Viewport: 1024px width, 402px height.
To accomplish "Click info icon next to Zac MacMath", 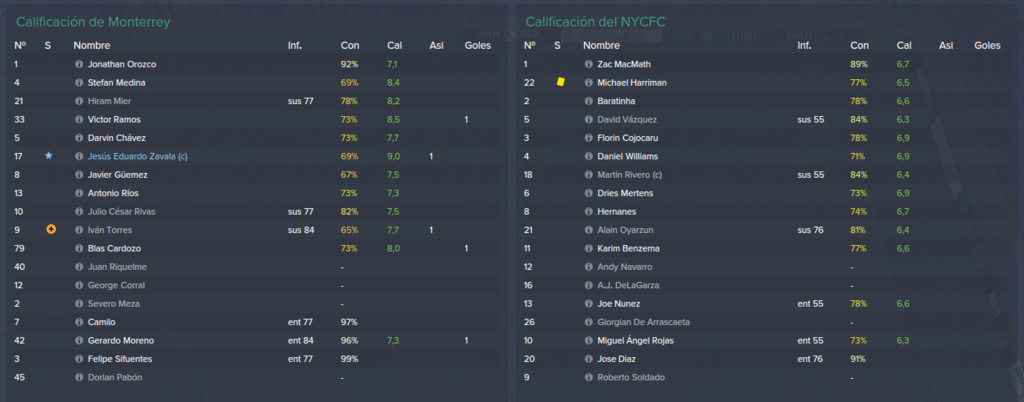I will (589, 65).
